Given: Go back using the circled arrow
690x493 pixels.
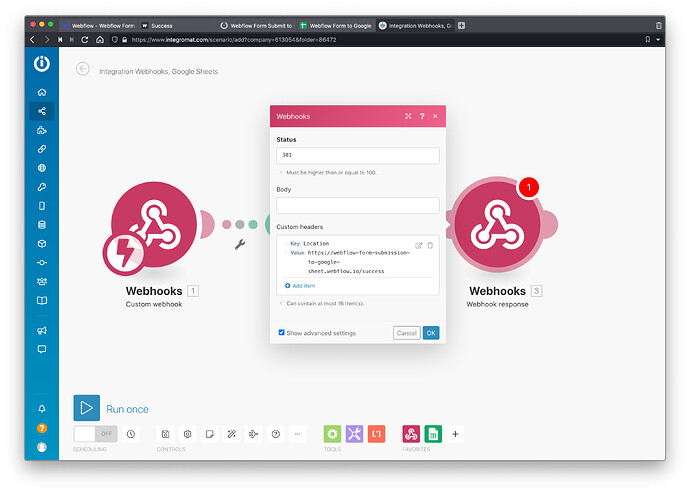Looking at the screenshot, I should coord(83,69).
